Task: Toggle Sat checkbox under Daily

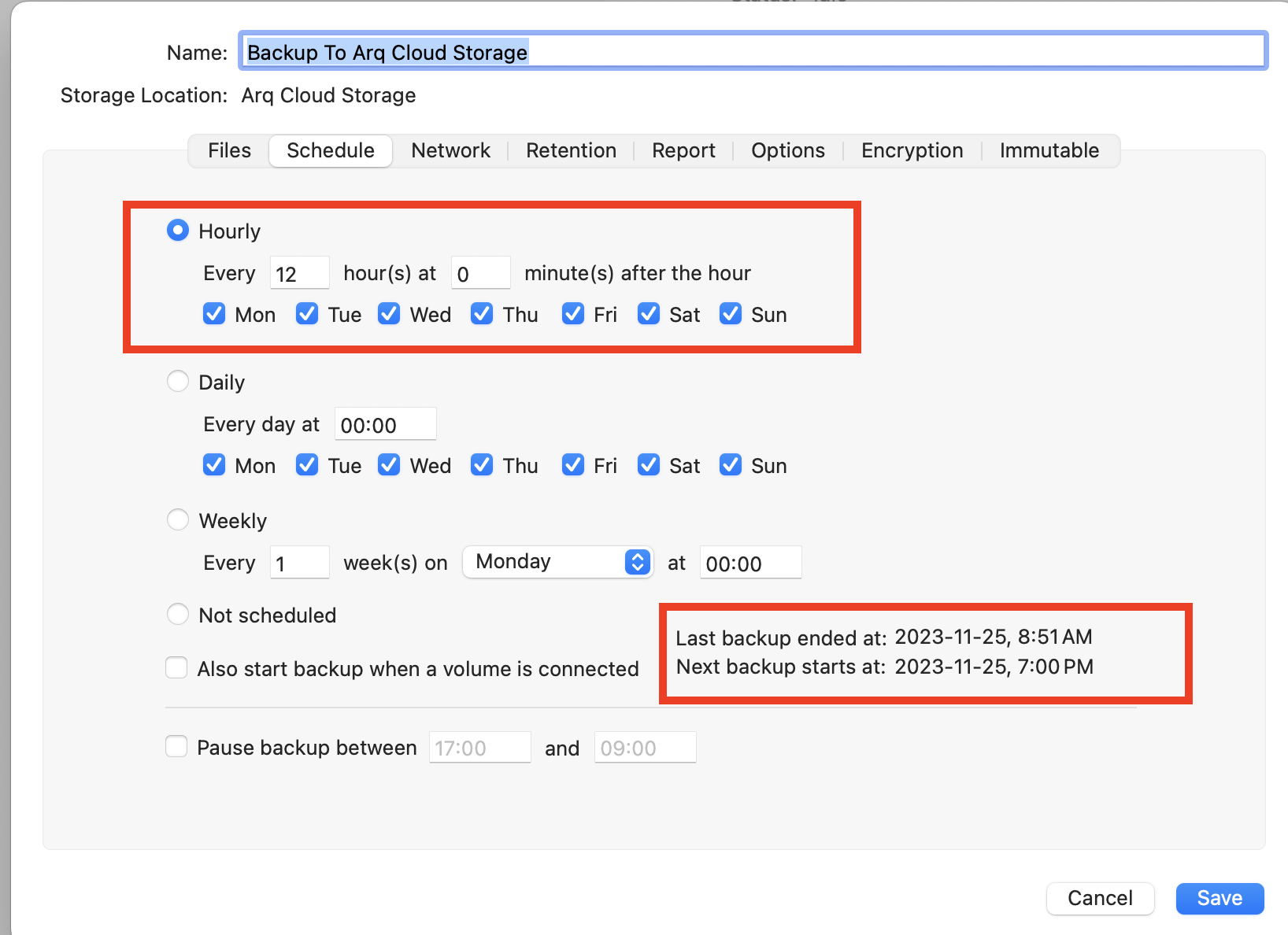Action: [649, 465]
